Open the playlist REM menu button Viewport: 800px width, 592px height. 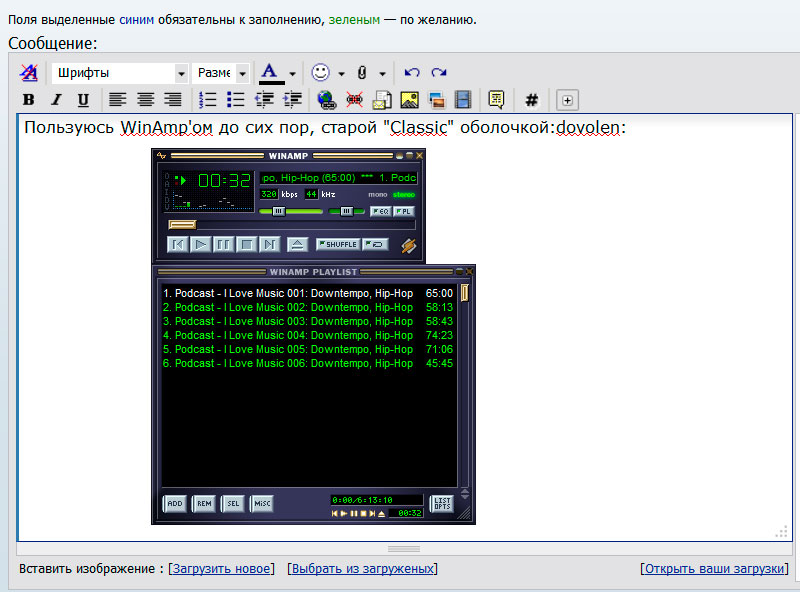[204, 504]
